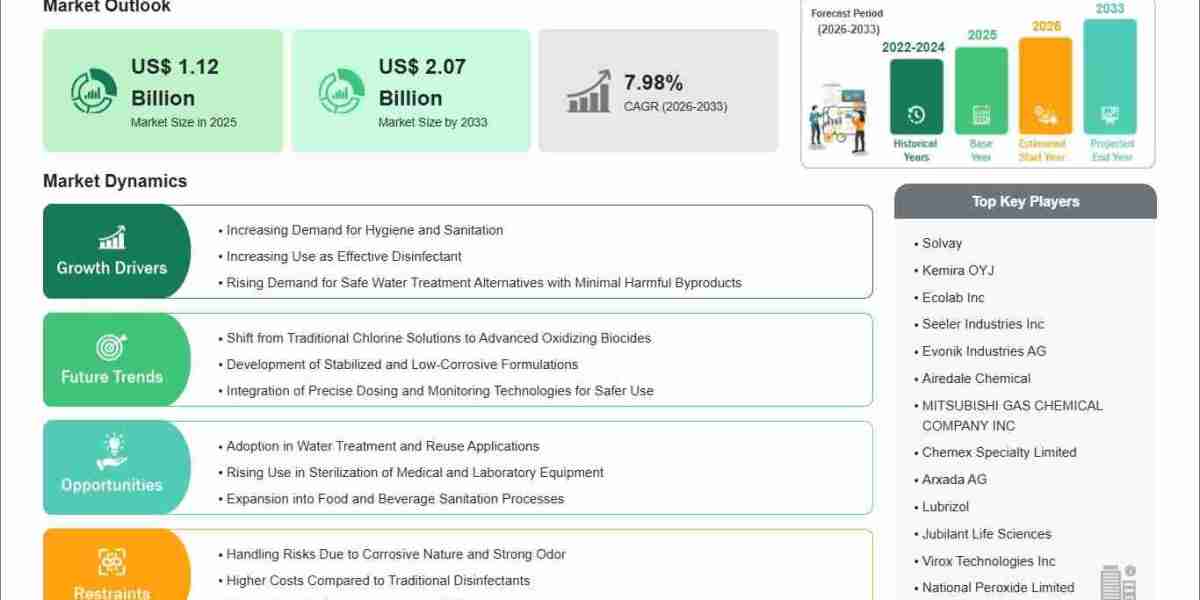Screen dimensions: 1200x600
Task: Click National Peroxide Limited entry
Action: tap(998, 588)
